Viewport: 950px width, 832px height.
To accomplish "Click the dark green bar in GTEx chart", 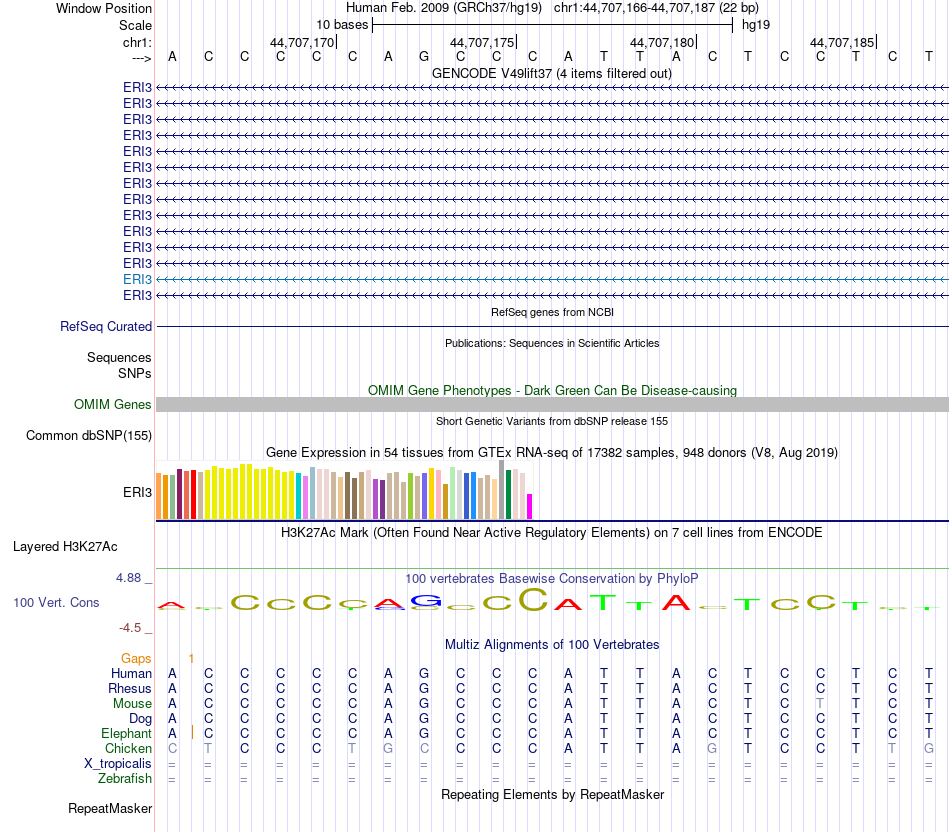I will pyautogui.click(x=508, y=494).
